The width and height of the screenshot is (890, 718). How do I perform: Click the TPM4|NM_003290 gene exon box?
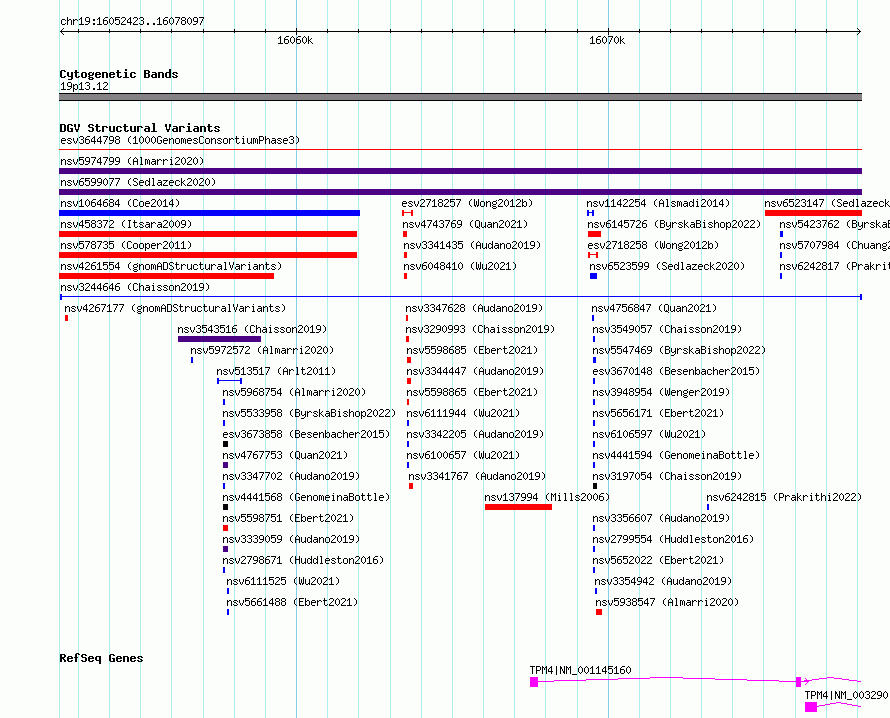(811, 707)
